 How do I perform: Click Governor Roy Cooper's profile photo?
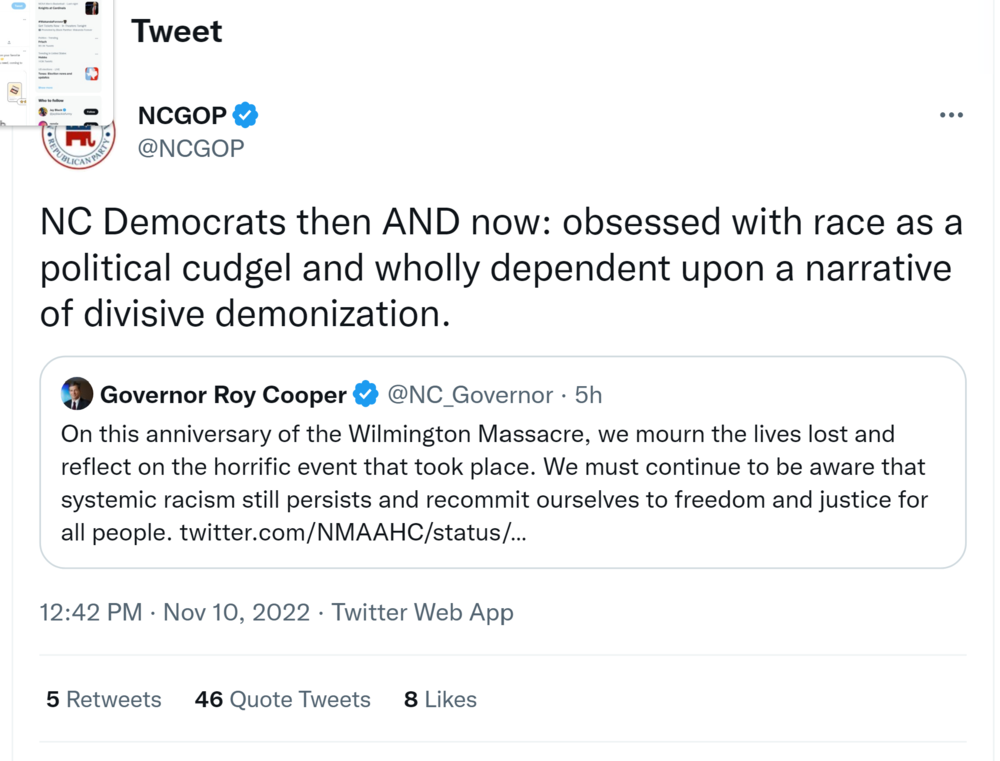tap(77, 394)
